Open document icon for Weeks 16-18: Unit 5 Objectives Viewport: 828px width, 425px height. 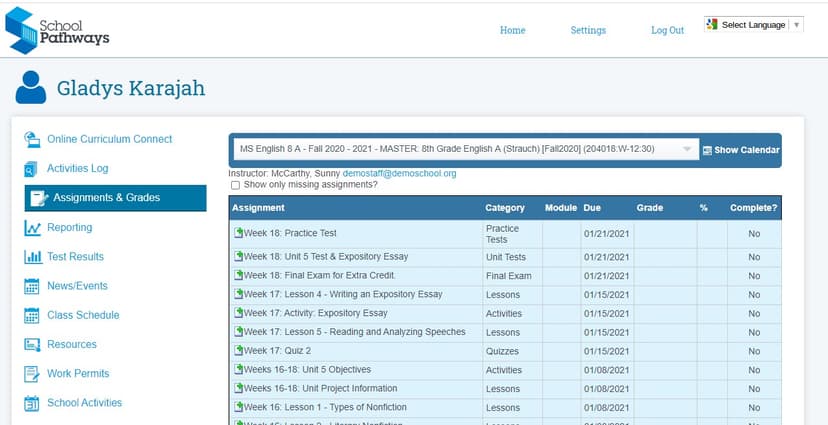[x=238, y=369]
